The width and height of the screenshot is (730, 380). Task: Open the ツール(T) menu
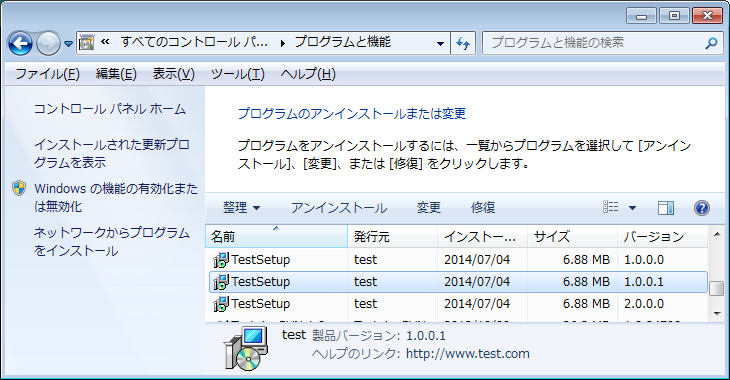(237, 74)
